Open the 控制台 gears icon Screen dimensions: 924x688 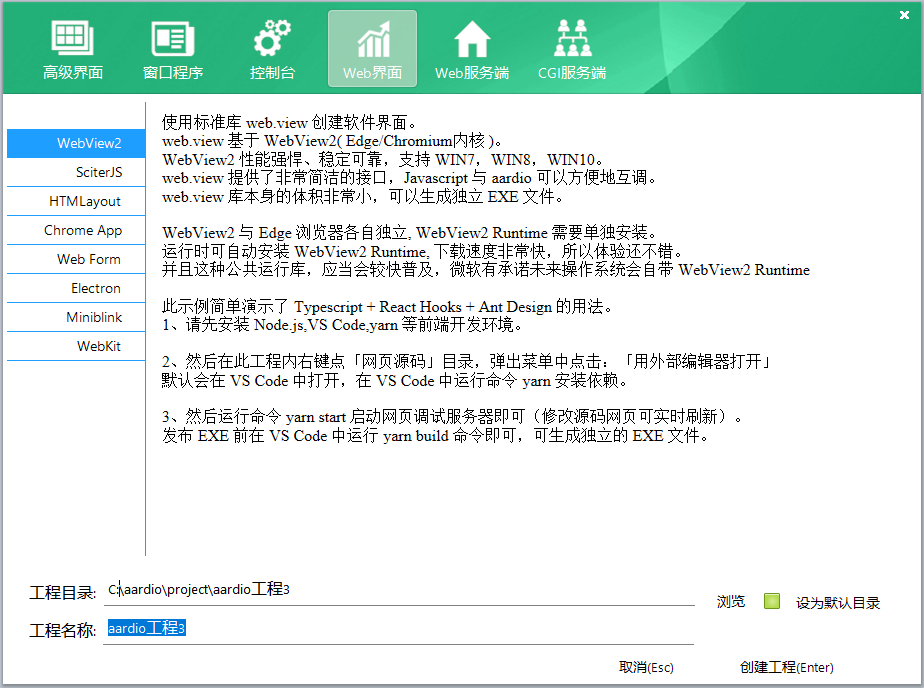coord(272,40)
